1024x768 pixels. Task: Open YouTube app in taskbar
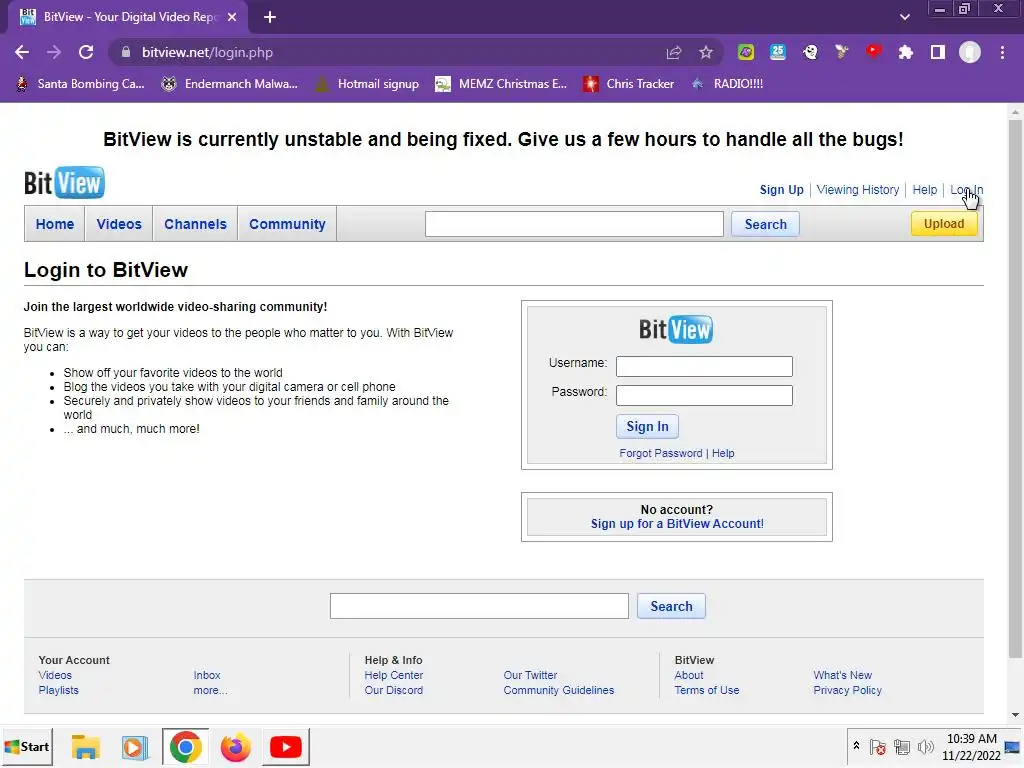(x=285, y=747)
